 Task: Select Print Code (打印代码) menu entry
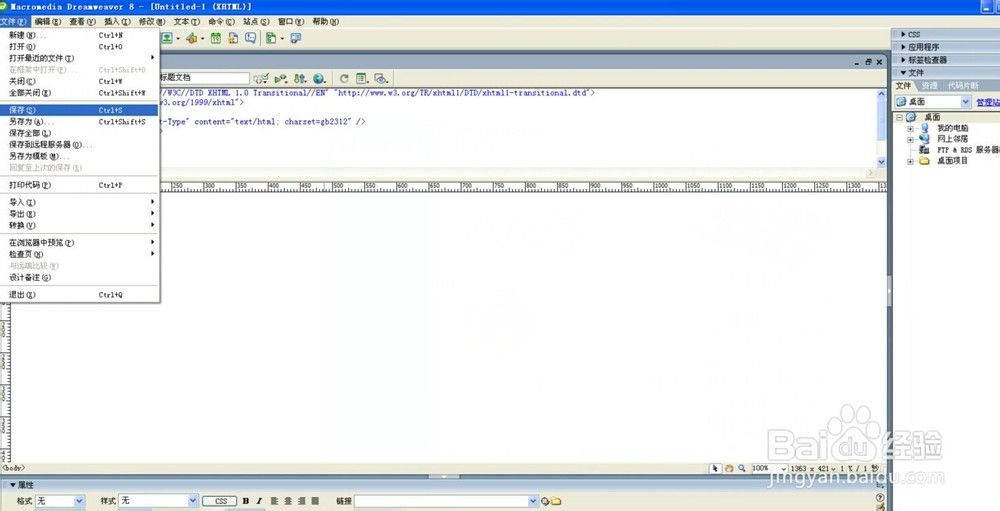(x=80, y=185)
